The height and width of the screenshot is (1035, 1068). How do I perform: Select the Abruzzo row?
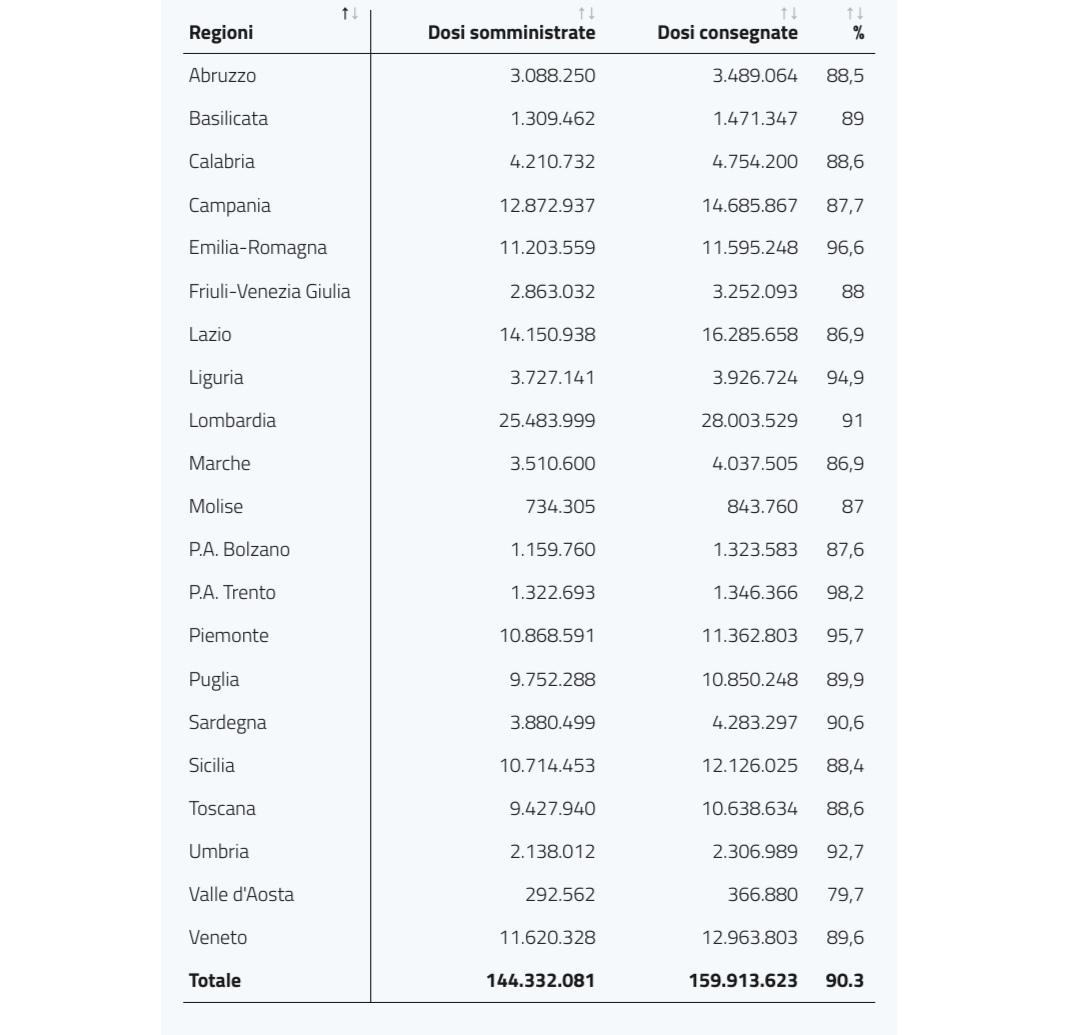click(x=529, y=76)
